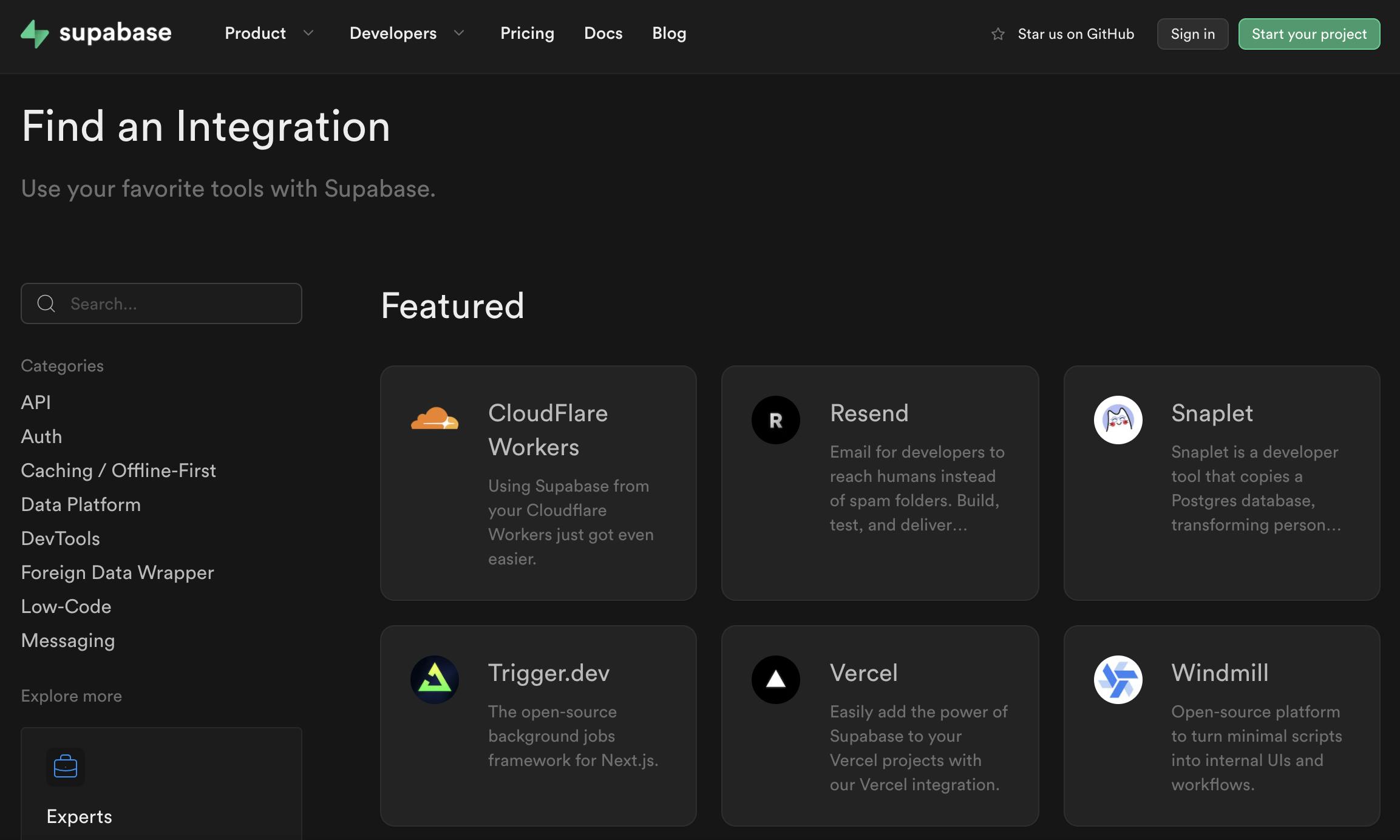Click the Windmill blue pinwheel icon
This screenshot has height=840, width=1400.
click(1118, 680)
